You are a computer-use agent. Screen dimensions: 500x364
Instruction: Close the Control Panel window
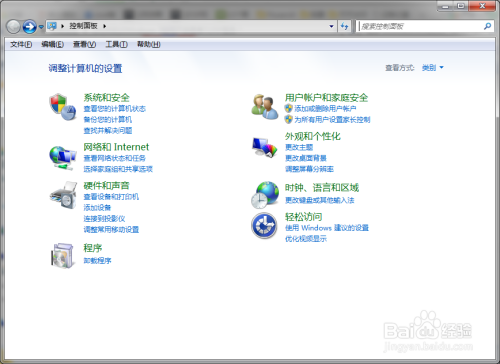tap(482, 6)
